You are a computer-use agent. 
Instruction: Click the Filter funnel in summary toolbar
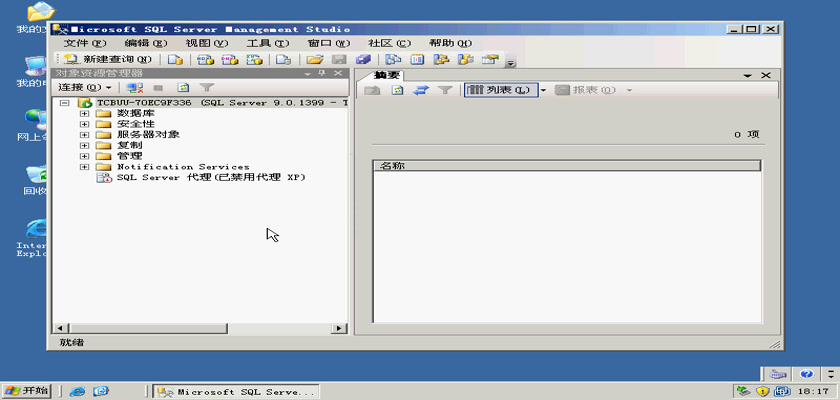pos(445,90)
